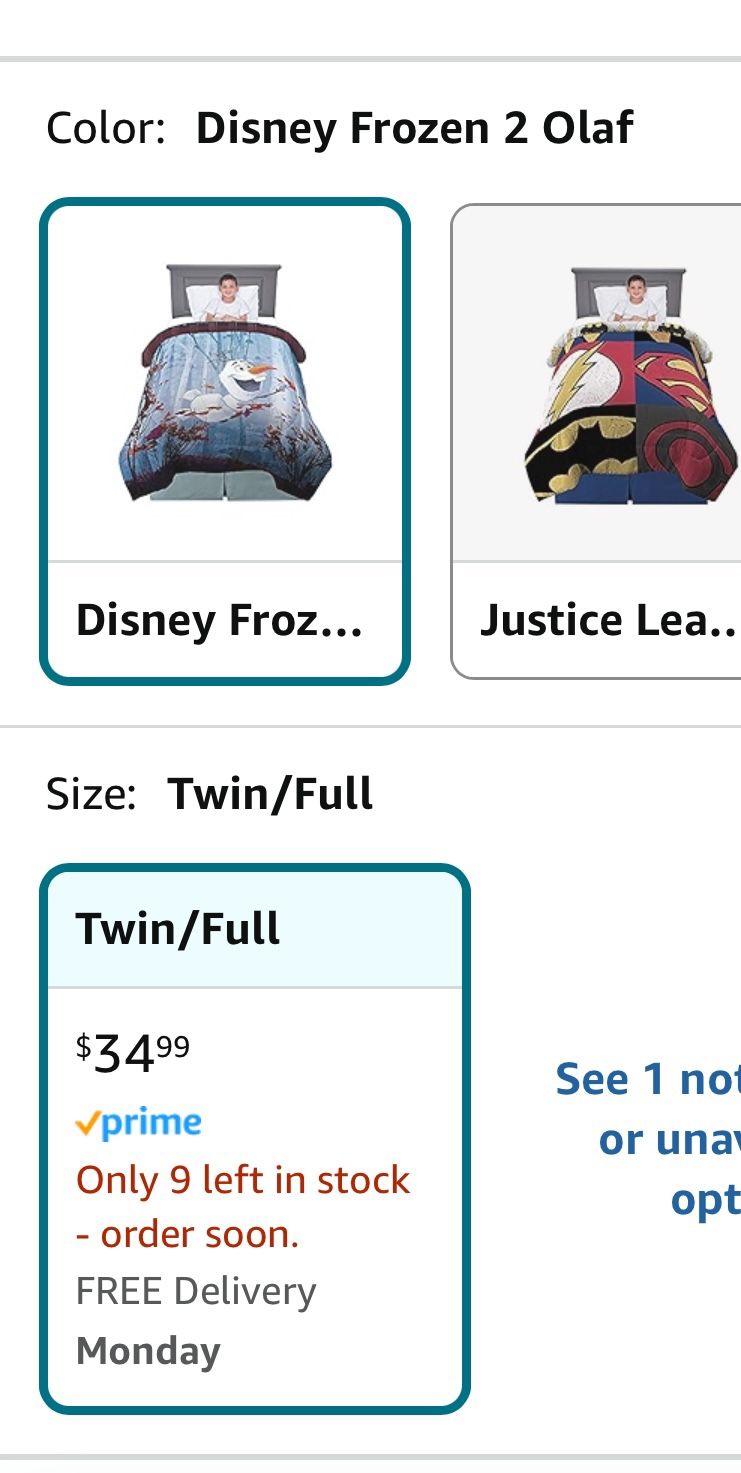Select the Twin/Full size option header
741x1473 pixels.
pyautogui.click(x=255, y=929)
